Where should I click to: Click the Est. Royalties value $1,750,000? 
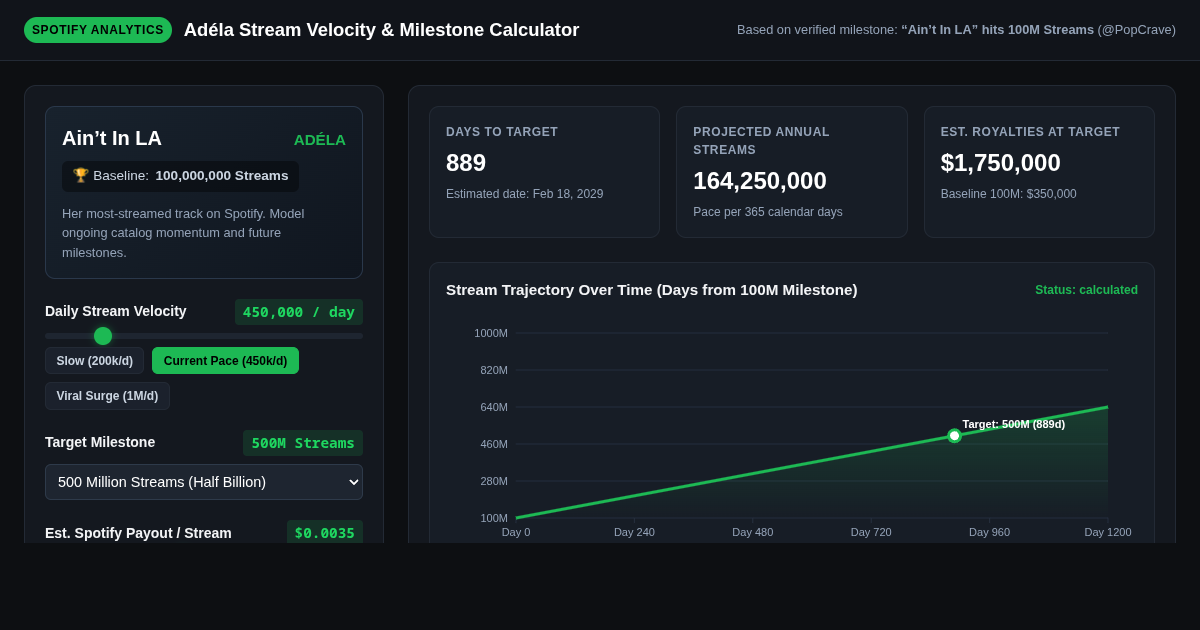coord(1001,163)
